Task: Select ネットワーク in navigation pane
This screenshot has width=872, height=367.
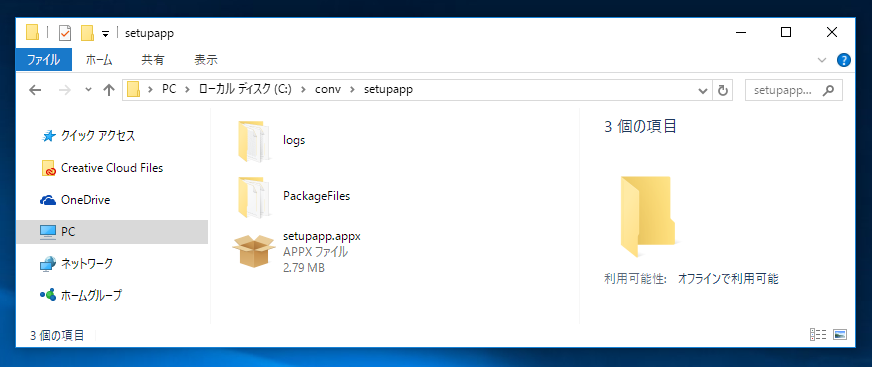Action: click(x=87, y=264)
